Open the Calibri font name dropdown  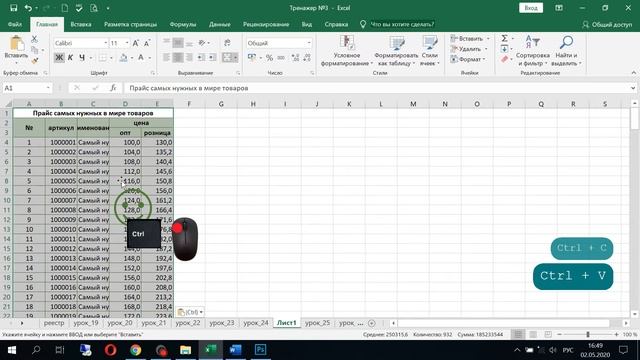click(x=105, y=43)
